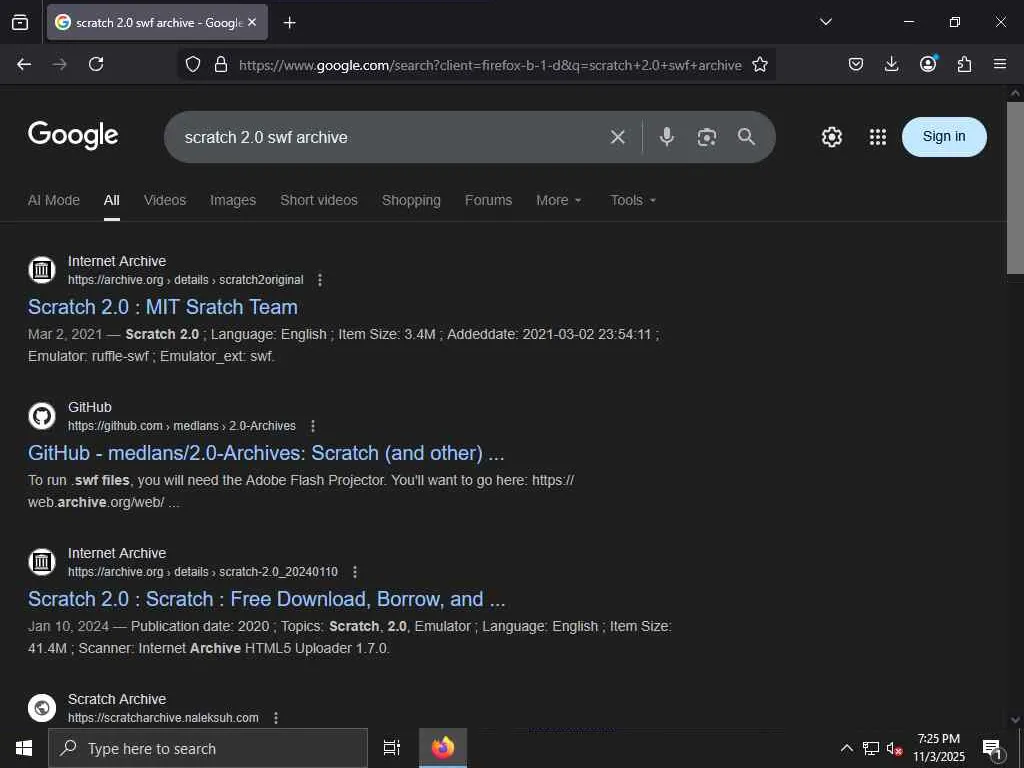
Task: Switch to Forums results tab
Action: pos(488,200)
